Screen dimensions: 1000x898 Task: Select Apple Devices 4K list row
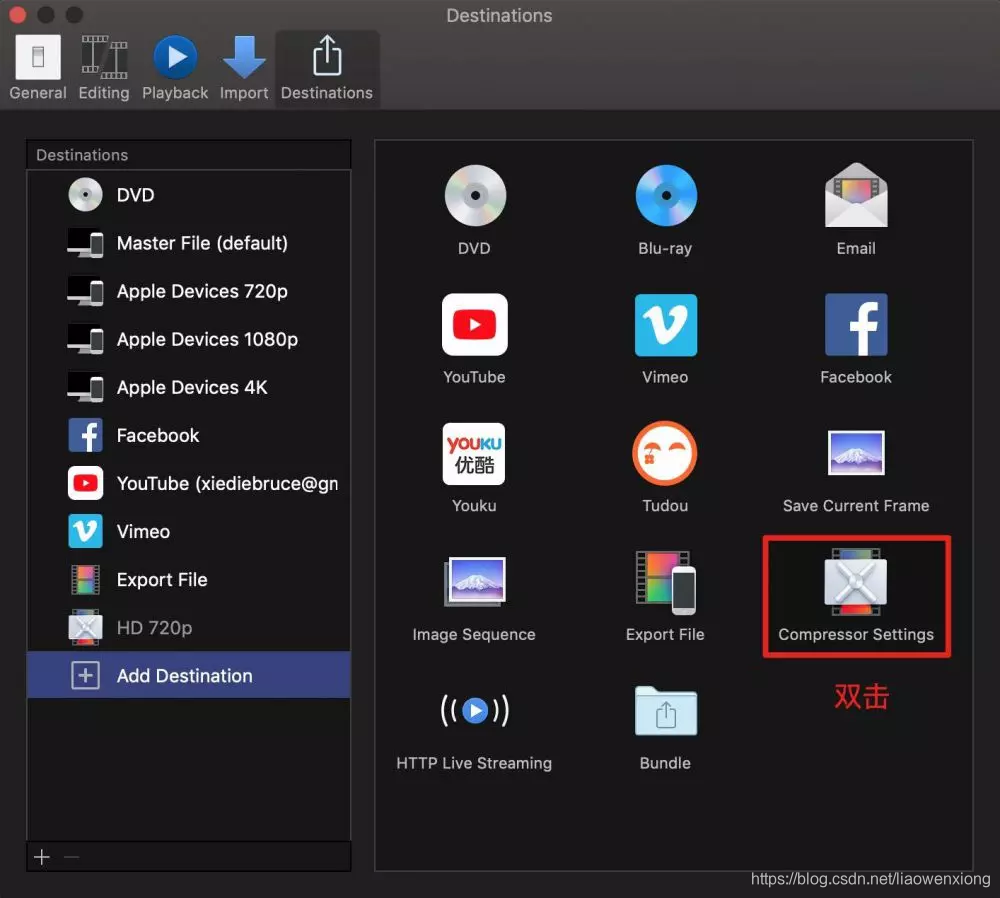(189, 387)
